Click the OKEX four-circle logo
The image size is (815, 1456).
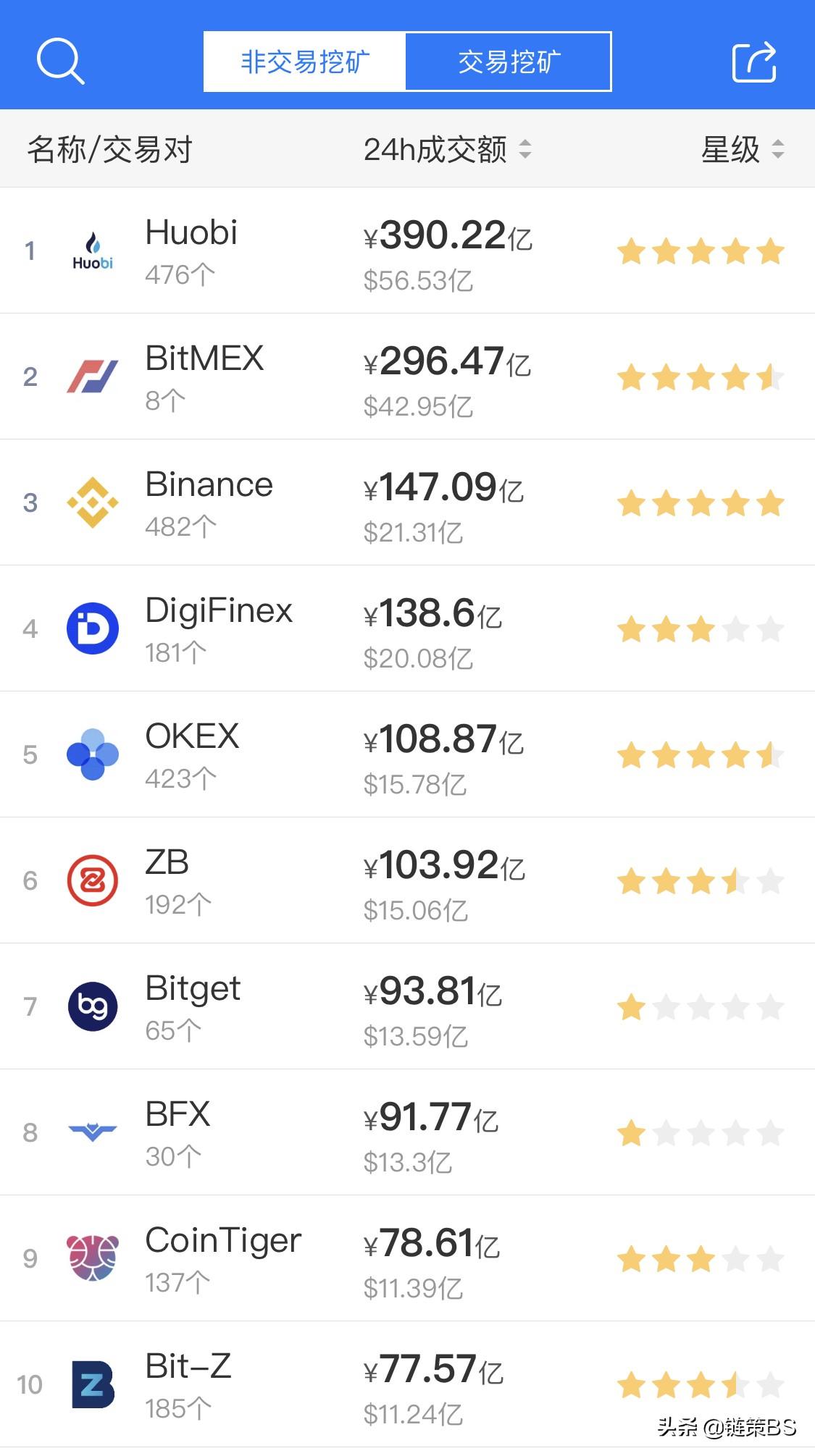tap(93, 754)
